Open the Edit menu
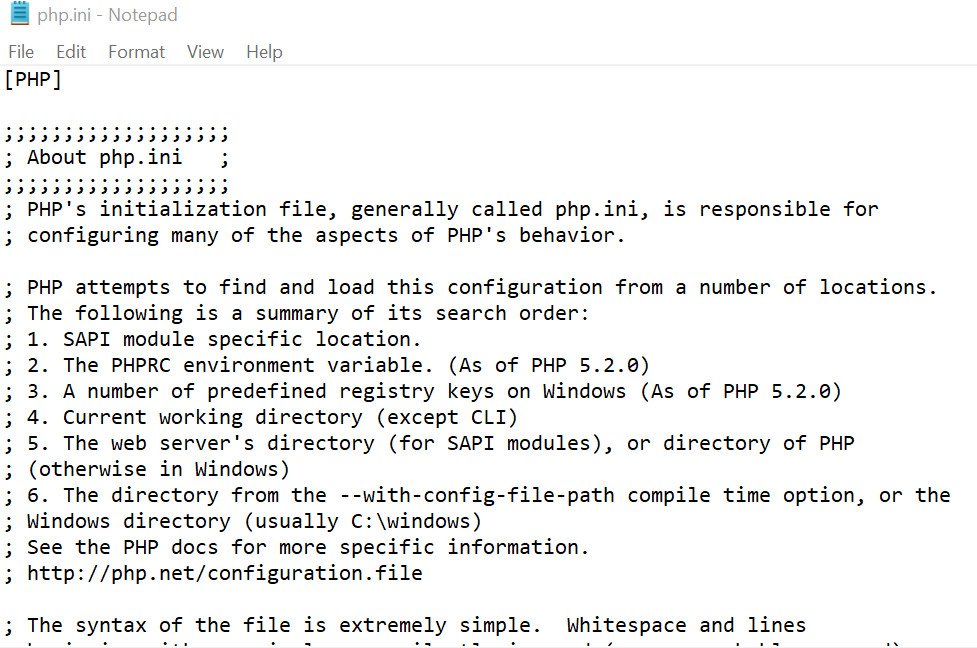This screenshot has width=977, height=648. pos(71,52)
